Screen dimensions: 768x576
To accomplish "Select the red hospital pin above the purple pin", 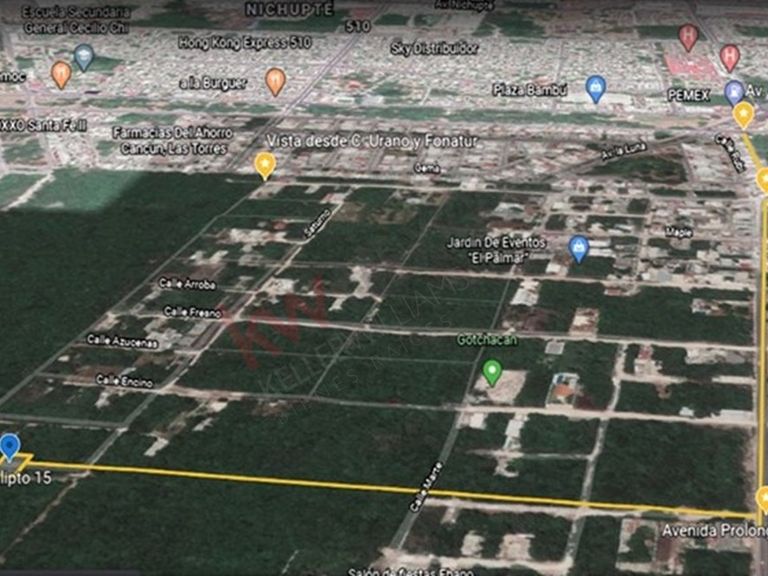I will (x=730, y=57).
